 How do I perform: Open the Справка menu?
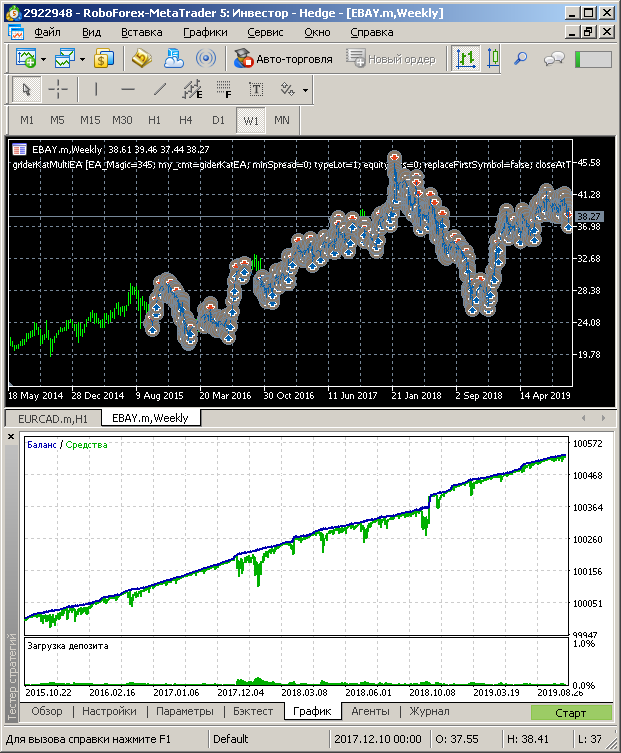(x=372, y=33)
